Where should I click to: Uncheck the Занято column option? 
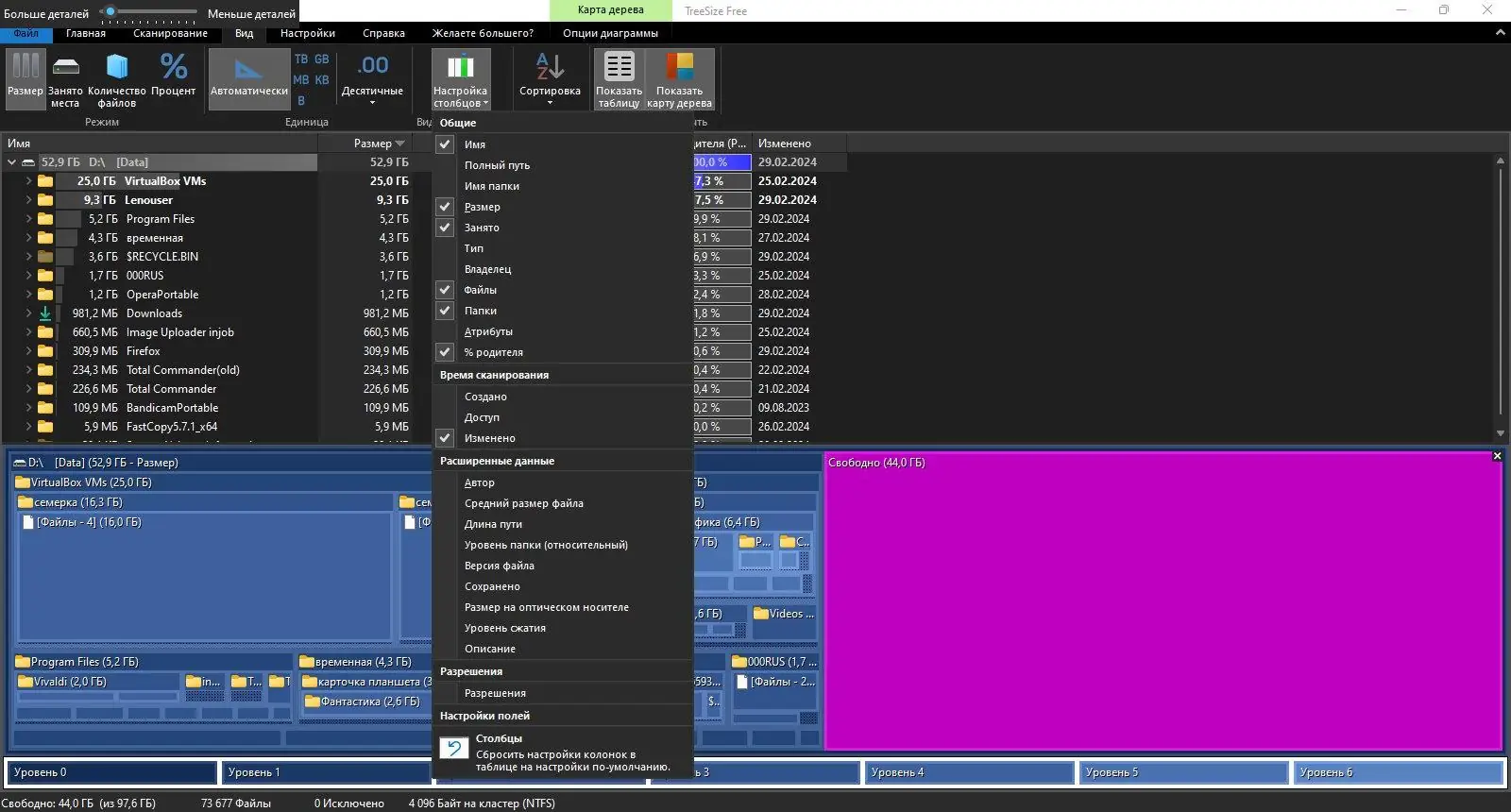pos(445,228)
